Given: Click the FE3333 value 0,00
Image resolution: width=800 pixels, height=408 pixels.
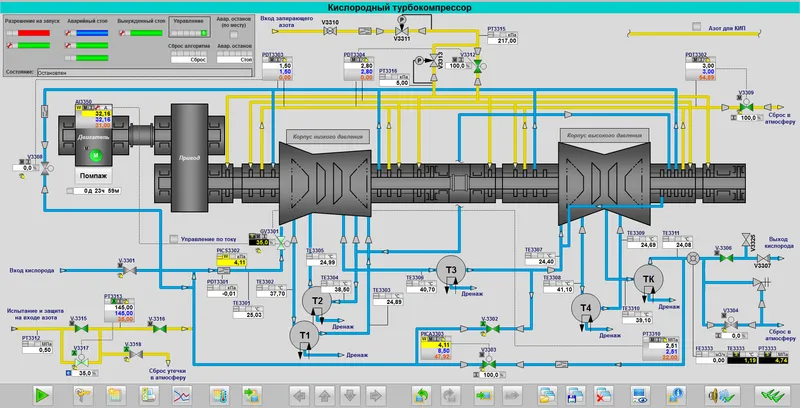Looking at the screenshot, I should click(x=710, y=360).
